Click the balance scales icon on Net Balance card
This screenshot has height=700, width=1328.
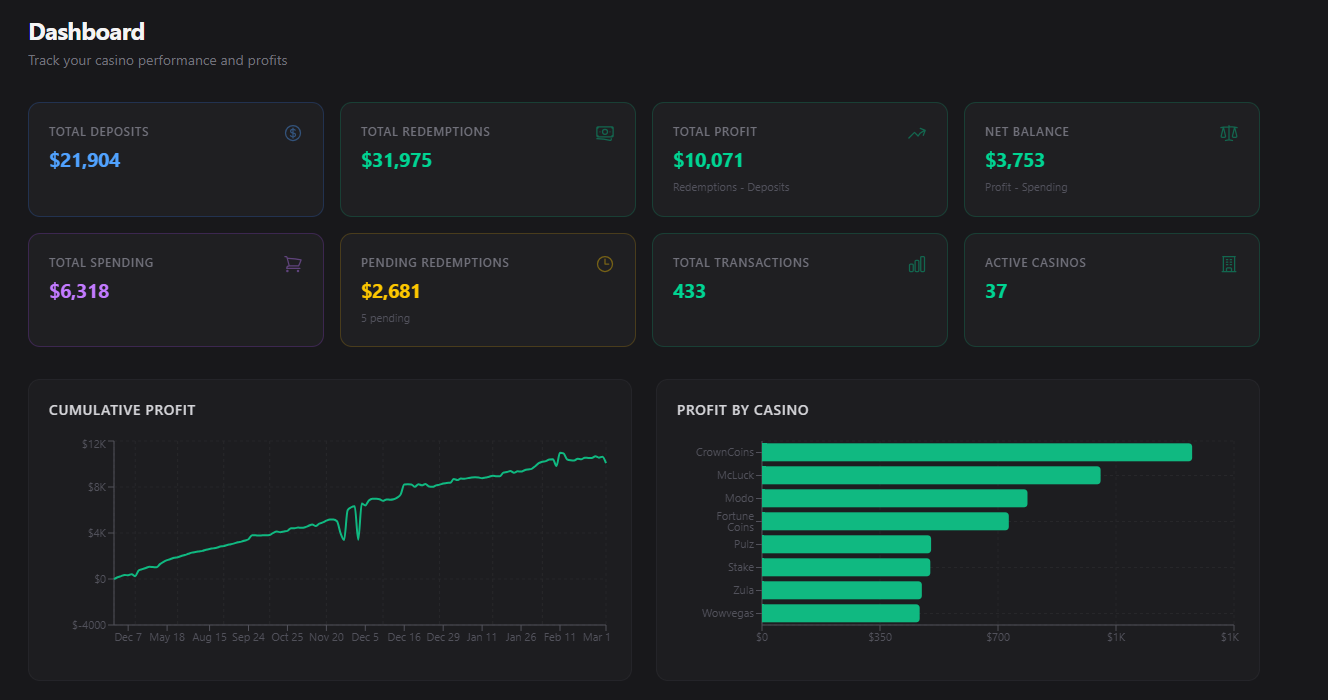click(x=1229, y=131)
